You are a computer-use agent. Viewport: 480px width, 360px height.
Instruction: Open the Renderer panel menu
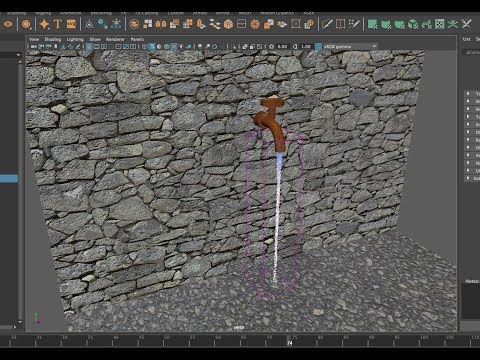click(x=115, y=39)
